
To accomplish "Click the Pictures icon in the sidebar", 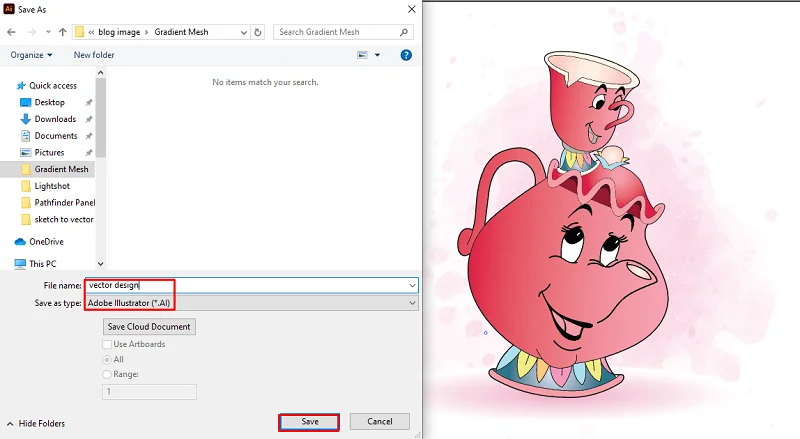I will point(25,152).
